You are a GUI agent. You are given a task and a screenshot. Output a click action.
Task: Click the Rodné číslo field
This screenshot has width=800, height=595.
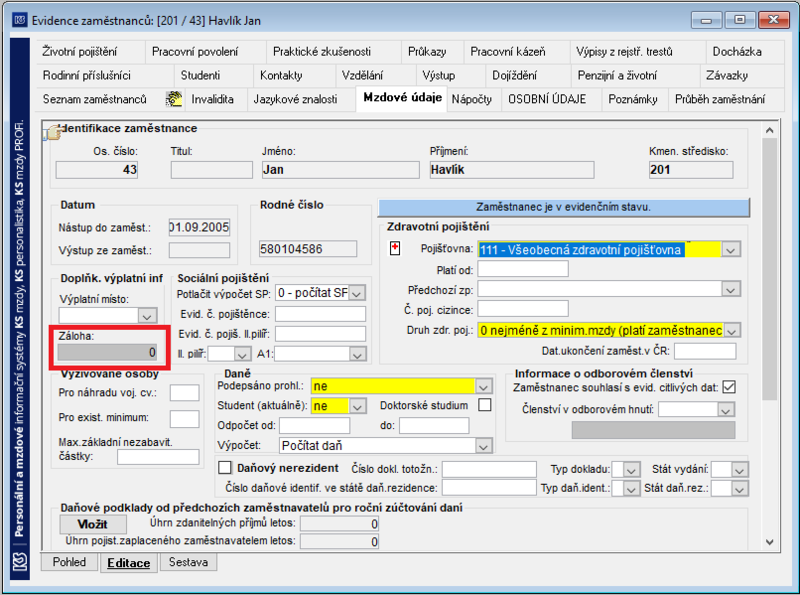point(308,249)
